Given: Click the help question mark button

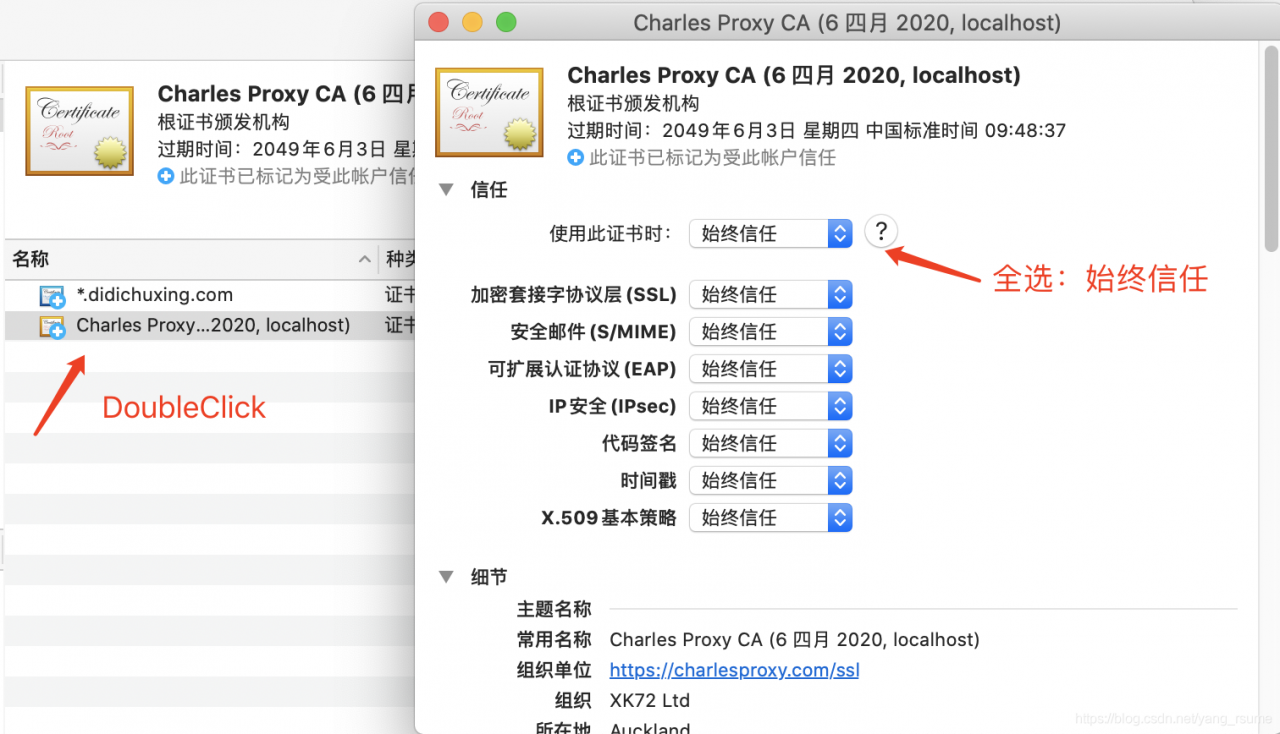Looking at the screenshot, I should 881,232.
